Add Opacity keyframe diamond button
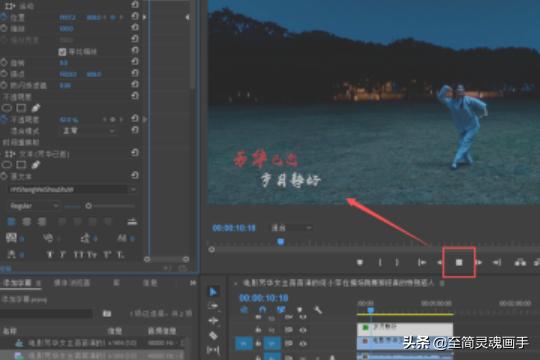 [113, 120]
